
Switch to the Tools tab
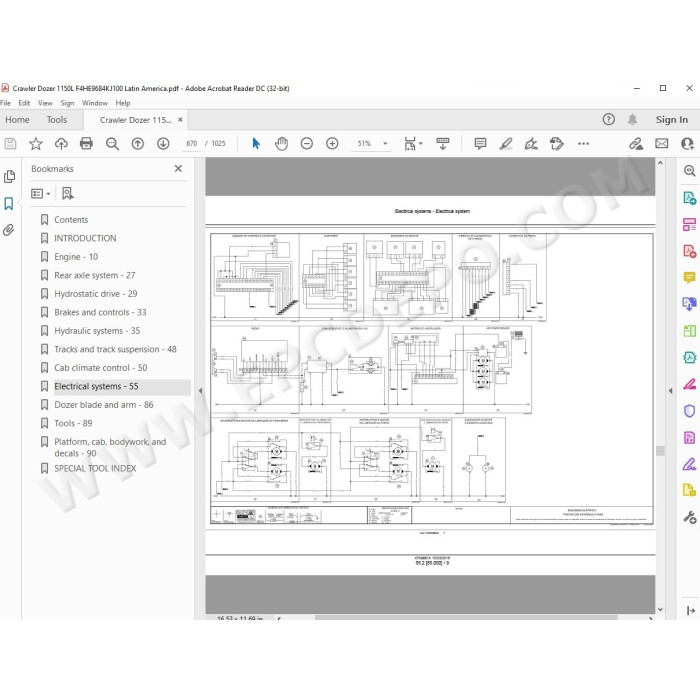tap(57, 120)
